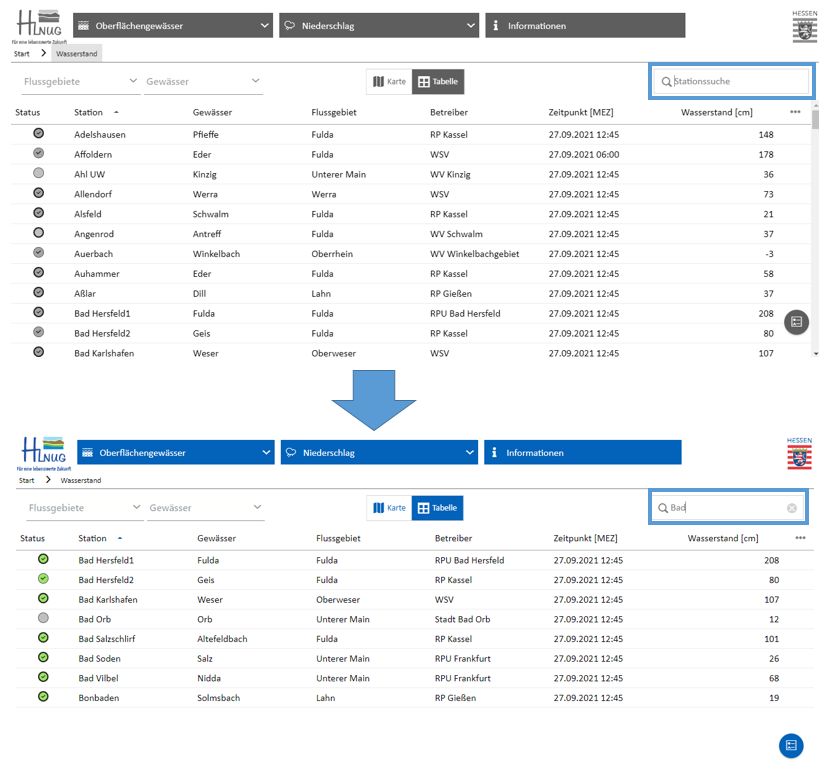Click the Hessen coat of arms in the lower header
Viewport: 826px width, 770px height.
point(800,458)
